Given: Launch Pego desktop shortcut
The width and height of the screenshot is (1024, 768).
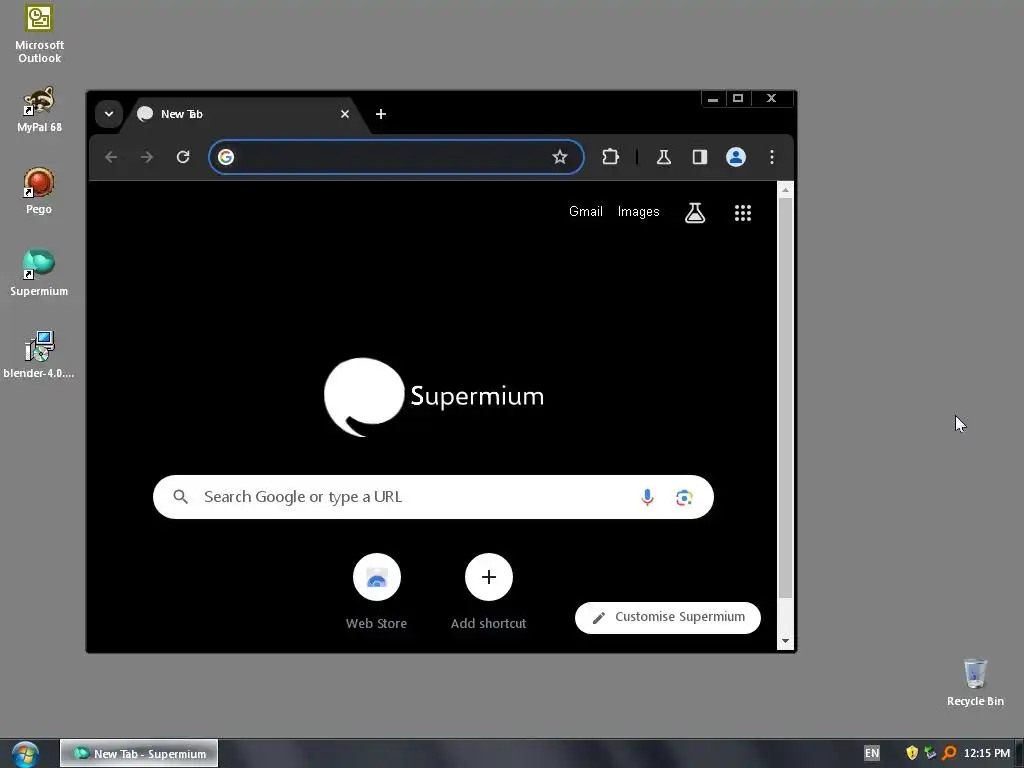Looking at the screenshot, I should 39,191.
